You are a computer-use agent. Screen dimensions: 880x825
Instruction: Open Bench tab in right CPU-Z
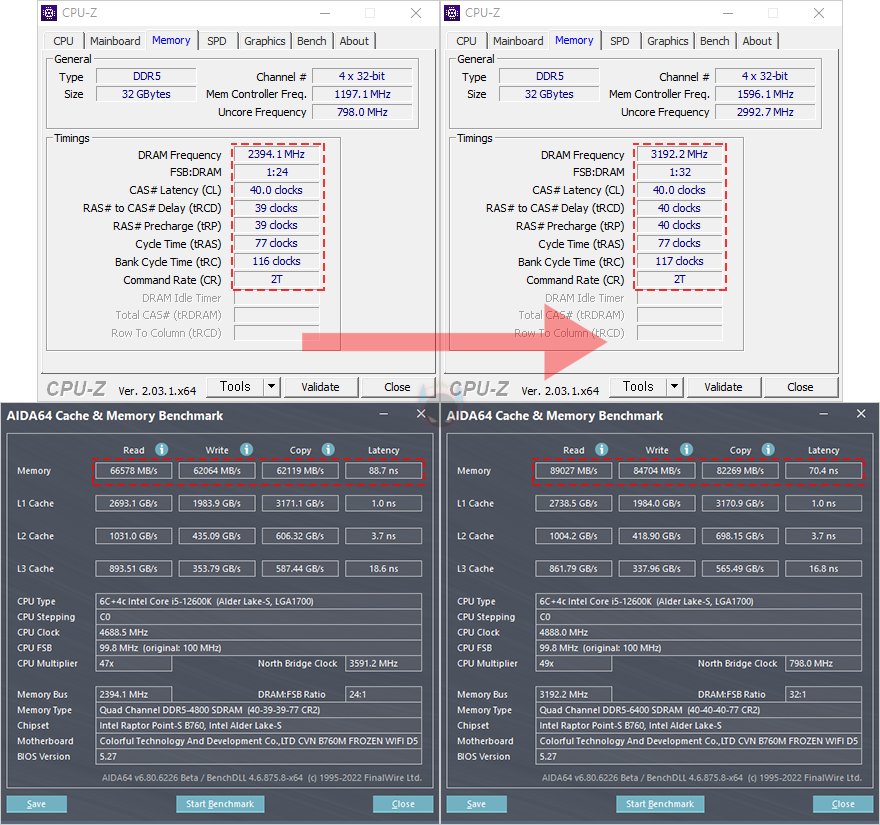[x=714, y=41]
